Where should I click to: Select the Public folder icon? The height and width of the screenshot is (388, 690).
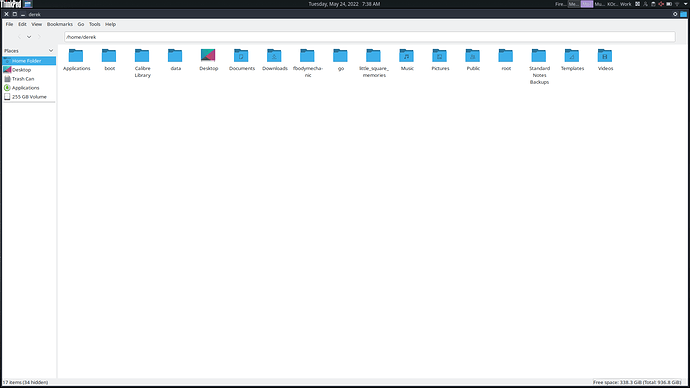tap(473, 56)
